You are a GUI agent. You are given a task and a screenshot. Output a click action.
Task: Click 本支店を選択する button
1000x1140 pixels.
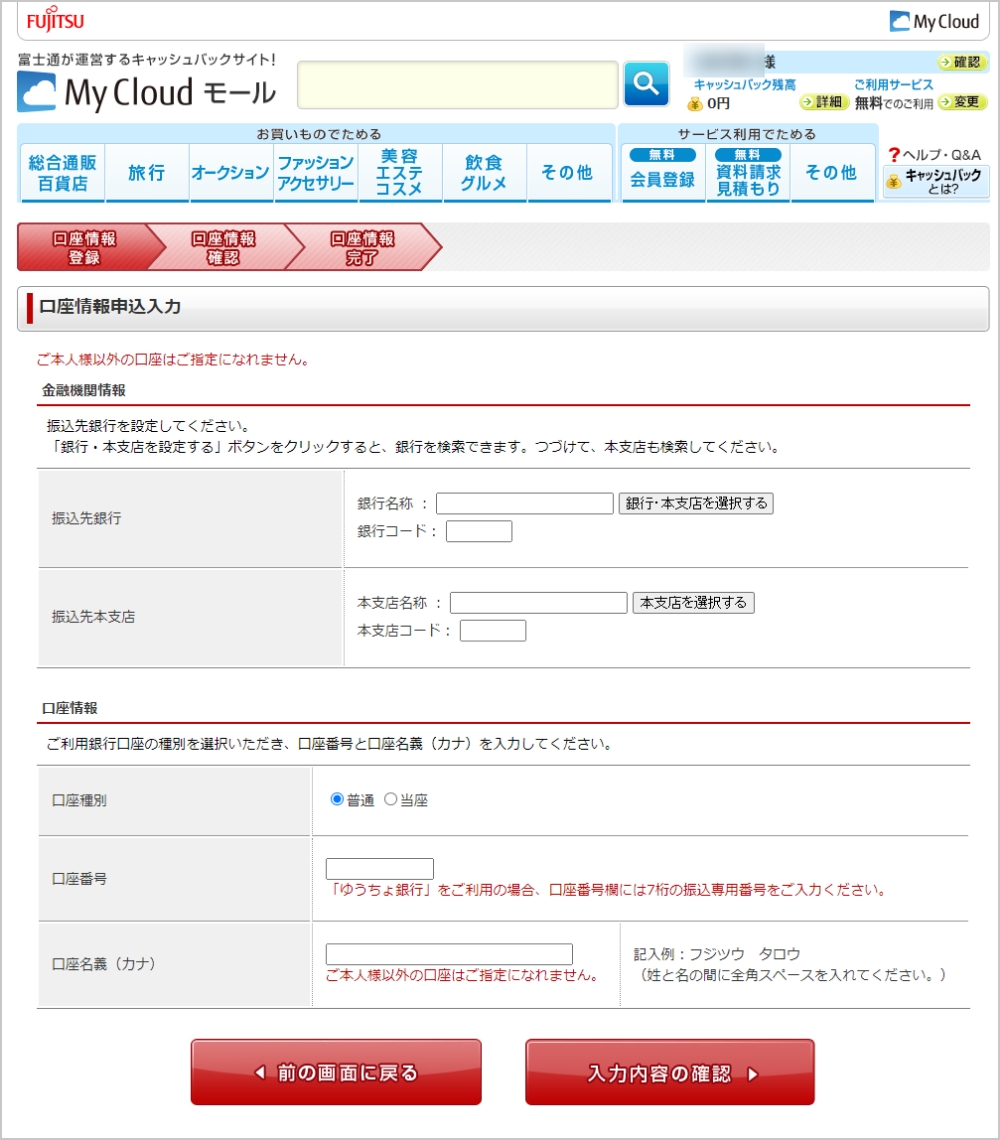[x=693, y=602]
